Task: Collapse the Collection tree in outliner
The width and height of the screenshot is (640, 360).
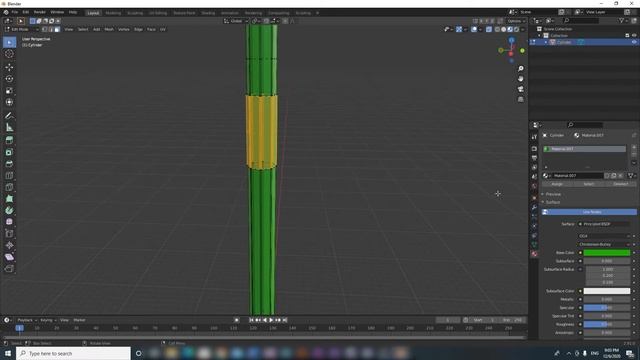Action: [539, 36]
